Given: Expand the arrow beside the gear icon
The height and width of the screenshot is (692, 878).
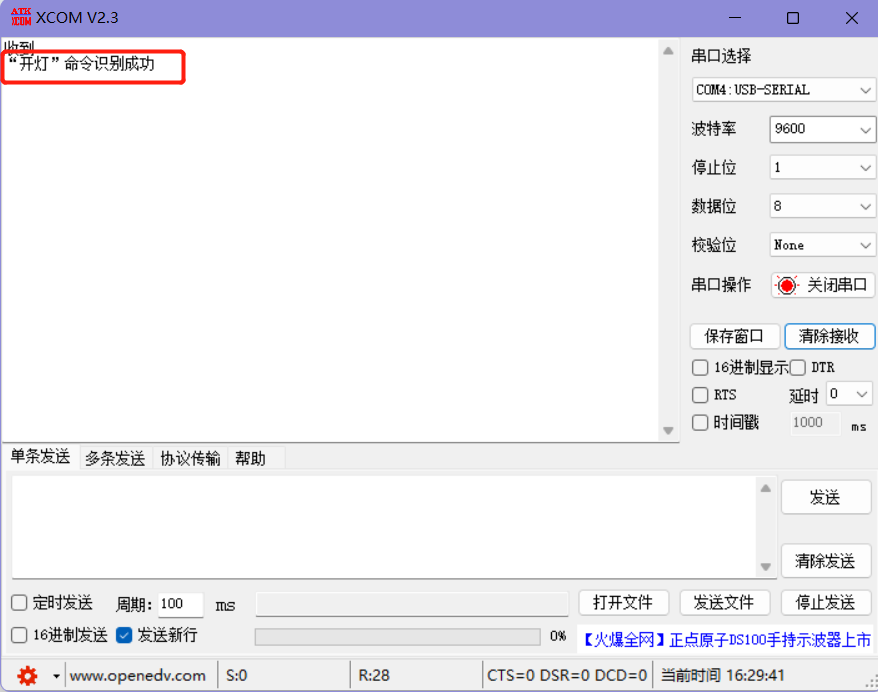Looking at the screenshot, I should click(x=56, y=676).
